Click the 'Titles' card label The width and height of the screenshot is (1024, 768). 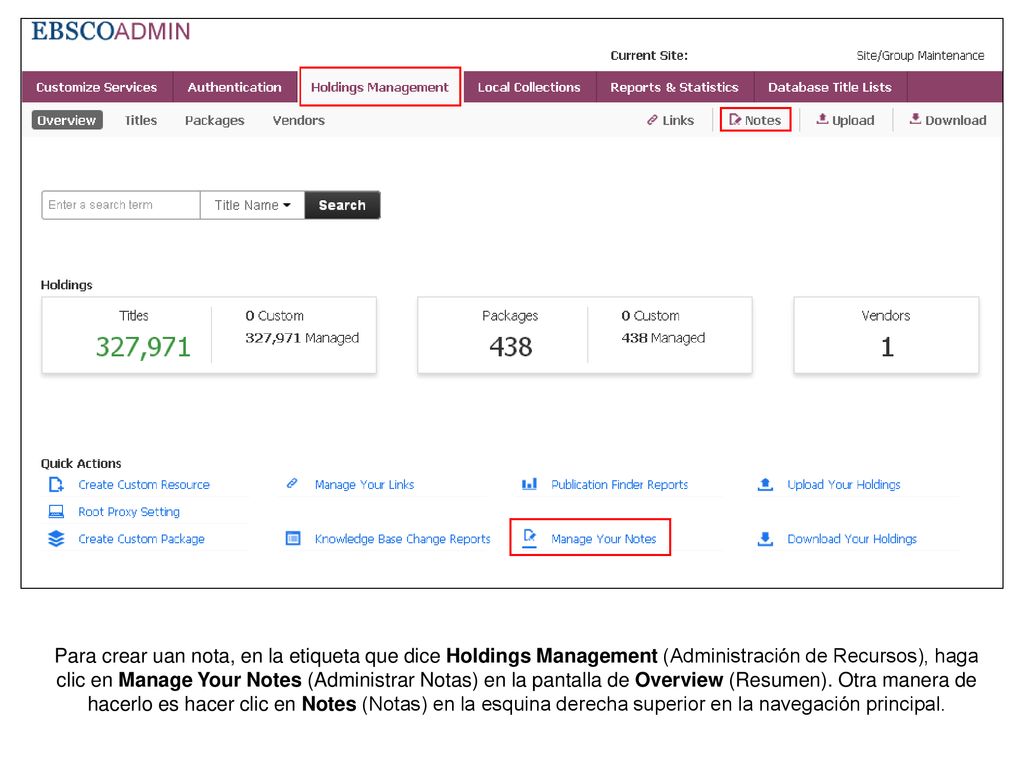click(134, 315)
